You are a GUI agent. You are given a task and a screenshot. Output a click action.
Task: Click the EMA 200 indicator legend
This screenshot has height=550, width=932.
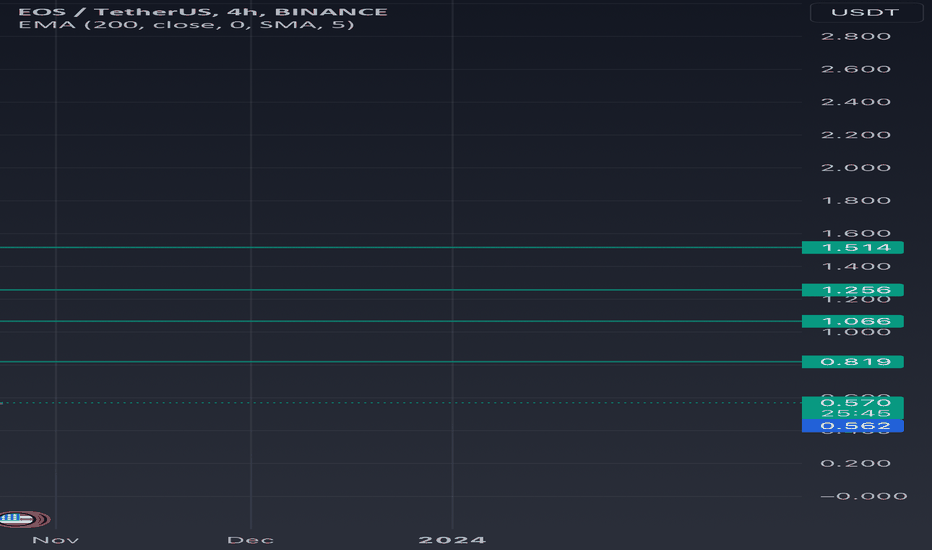click(186, 25)
